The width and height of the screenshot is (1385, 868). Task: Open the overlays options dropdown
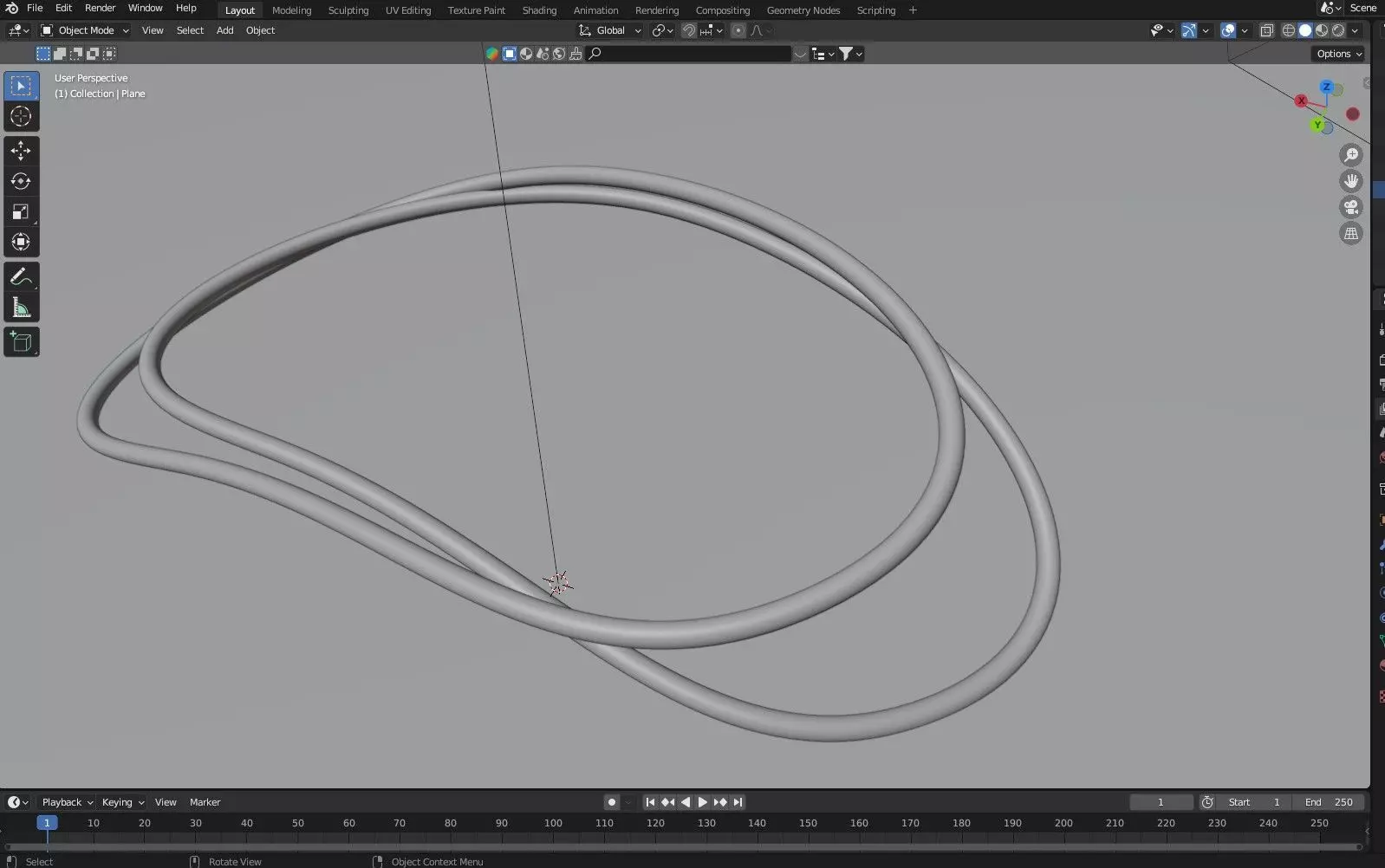[1245, 30]
